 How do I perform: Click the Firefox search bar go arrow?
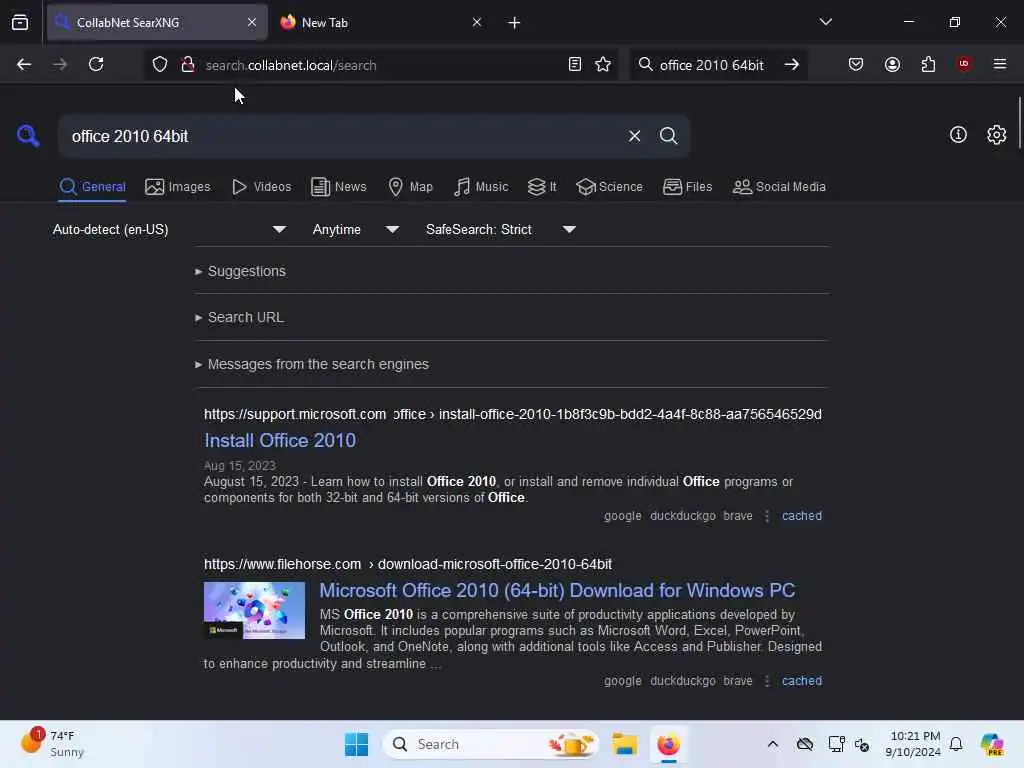(792, 64)
